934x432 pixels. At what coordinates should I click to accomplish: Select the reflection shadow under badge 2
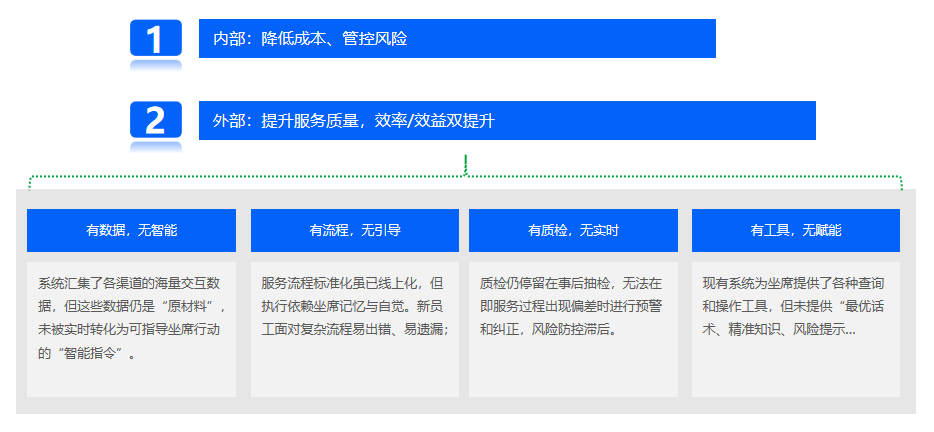pos(155,147)
